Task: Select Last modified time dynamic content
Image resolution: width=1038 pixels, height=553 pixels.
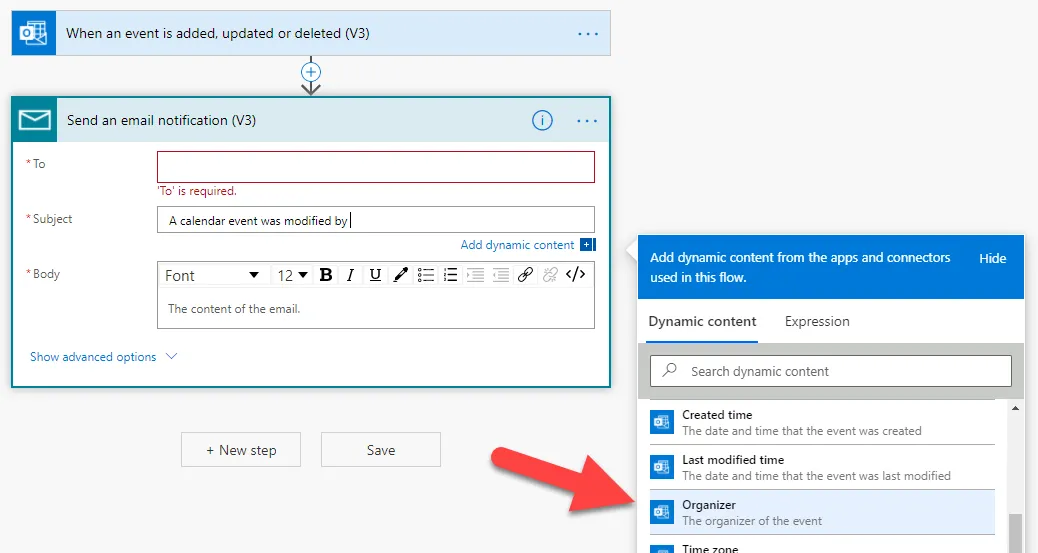Action: [822, 467]
